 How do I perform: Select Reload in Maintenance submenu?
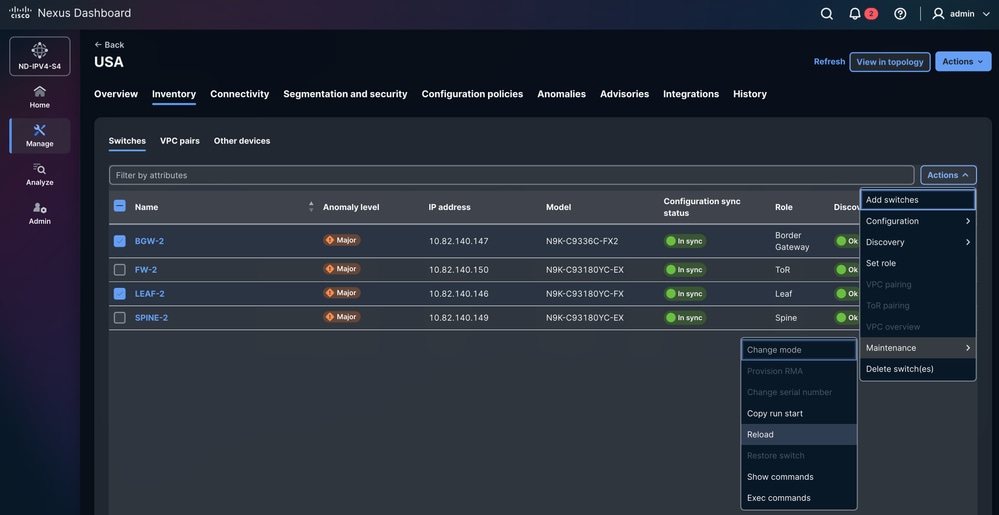click(799, 435)
